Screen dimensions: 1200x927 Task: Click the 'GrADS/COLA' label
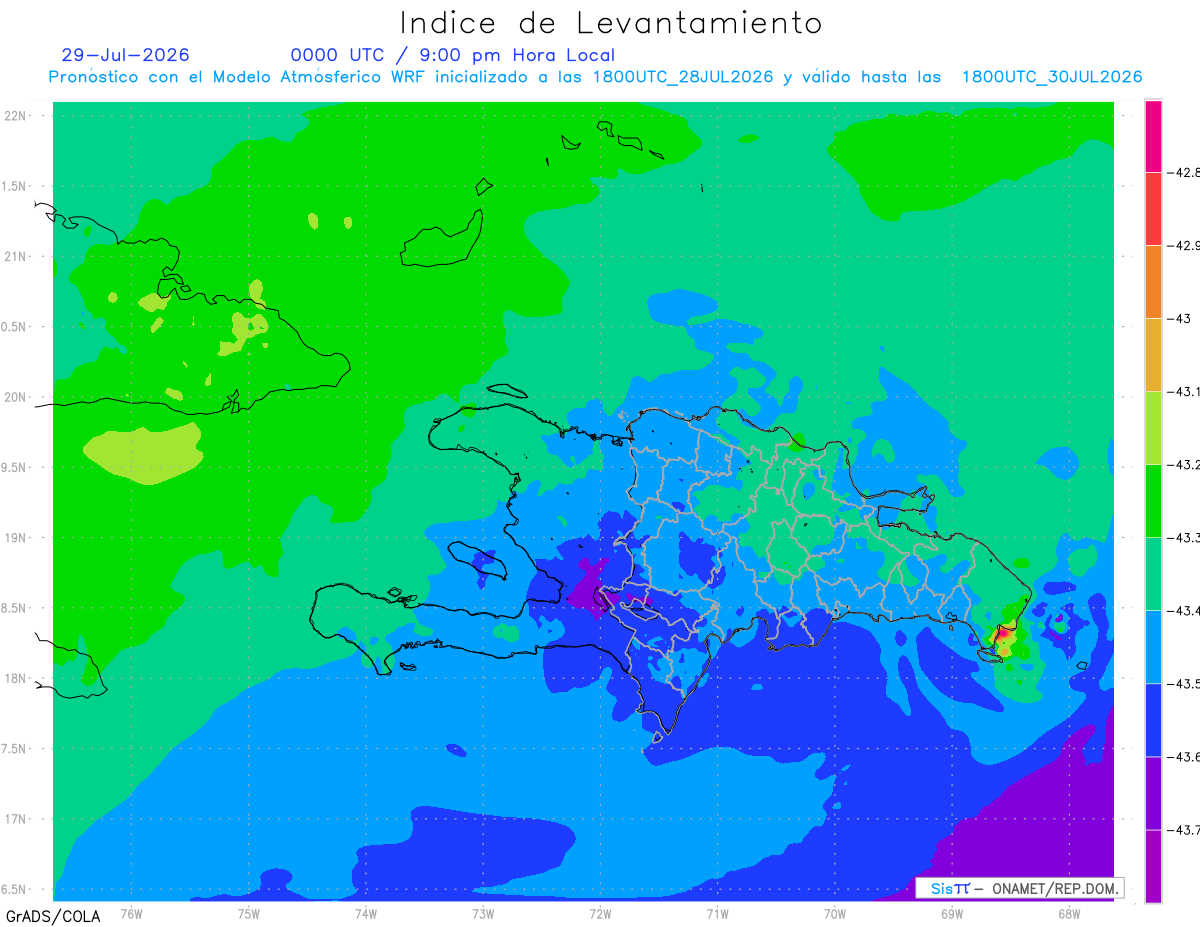[53, 916]
